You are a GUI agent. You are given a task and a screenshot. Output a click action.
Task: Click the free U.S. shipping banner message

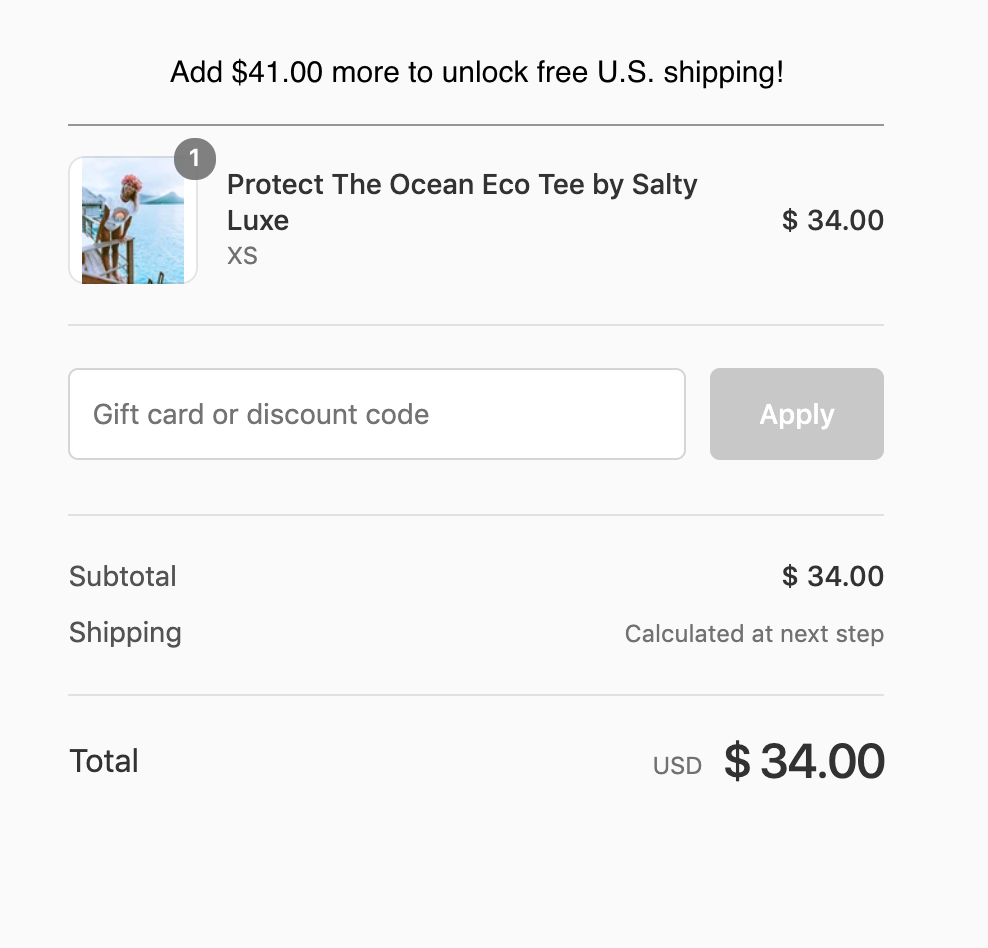point(476,72)
